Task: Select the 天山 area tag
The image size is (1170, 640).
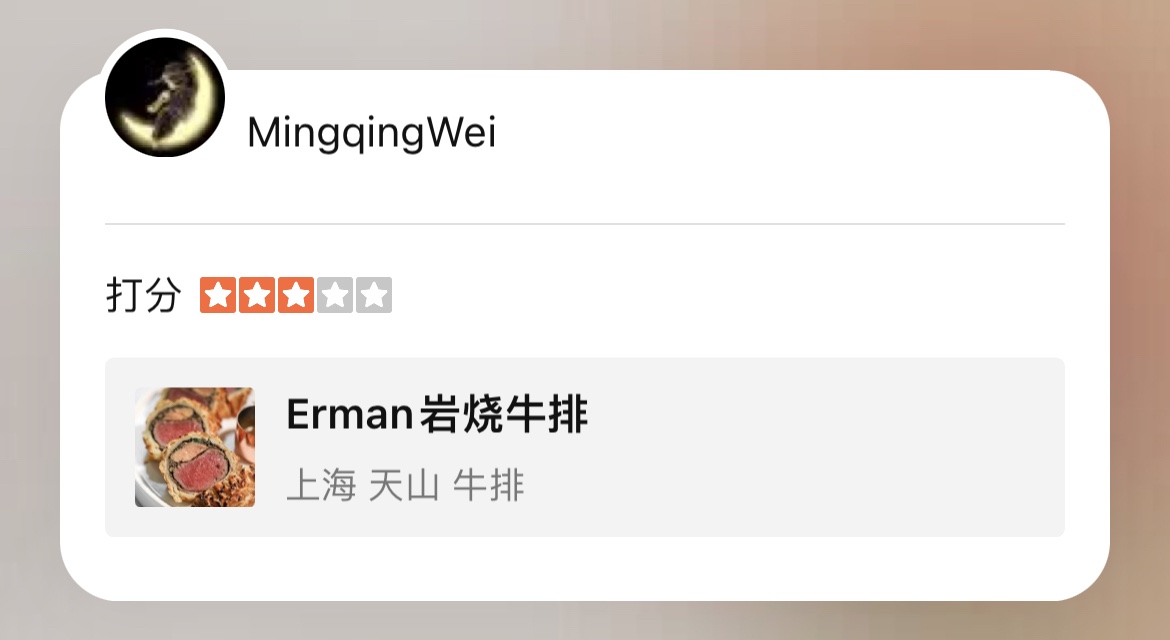Action: tap(404, 485)
